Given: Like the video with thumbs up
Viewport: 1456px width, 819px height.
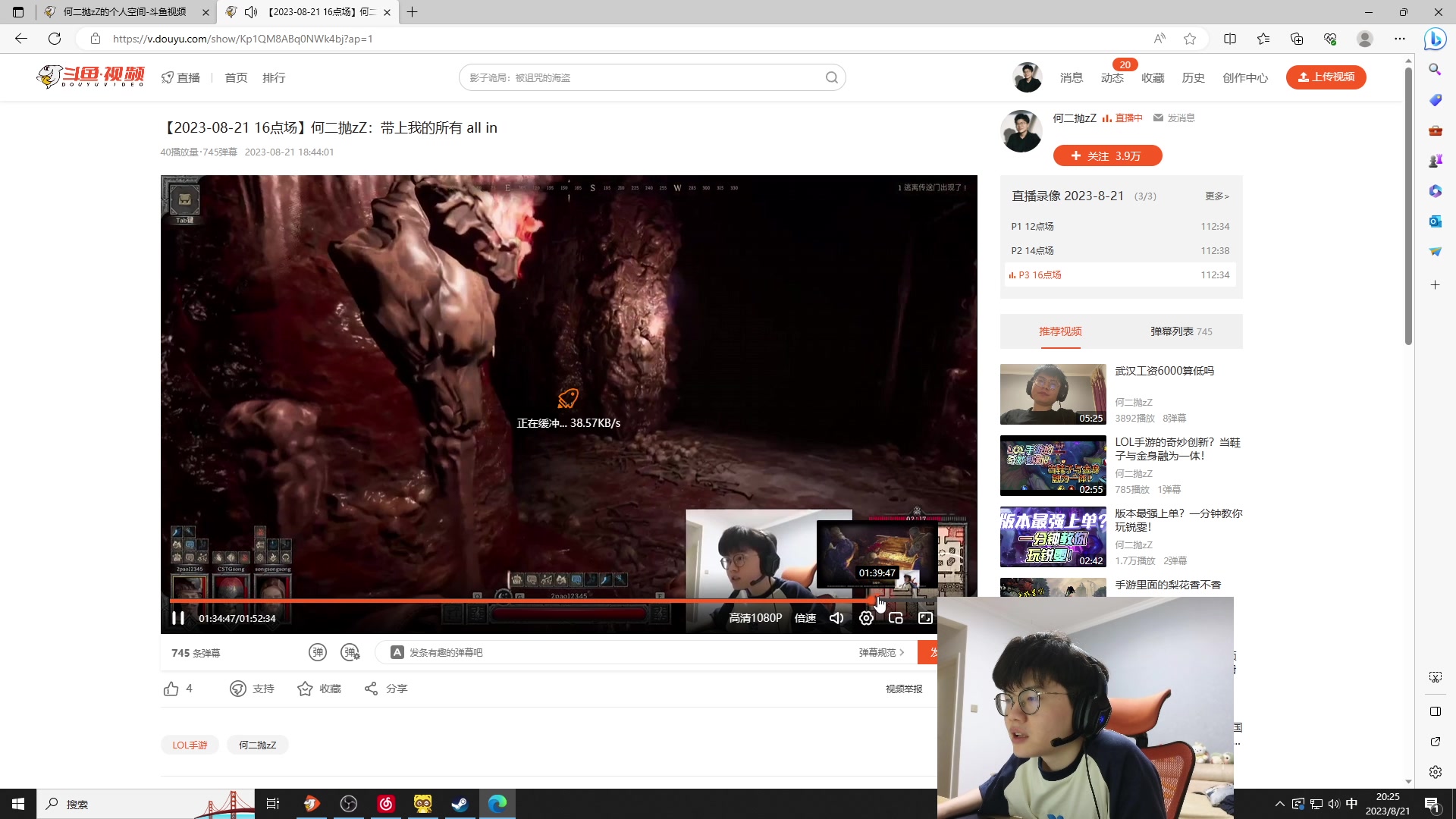Looking at the screenshot, I should [x=171, y=689].
